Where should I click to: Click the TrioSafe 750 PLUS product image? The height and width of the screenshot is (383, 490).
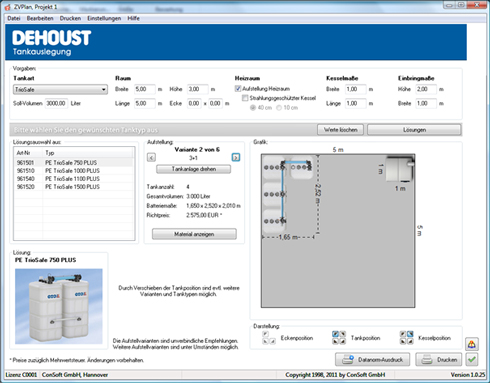coord(59,306)
